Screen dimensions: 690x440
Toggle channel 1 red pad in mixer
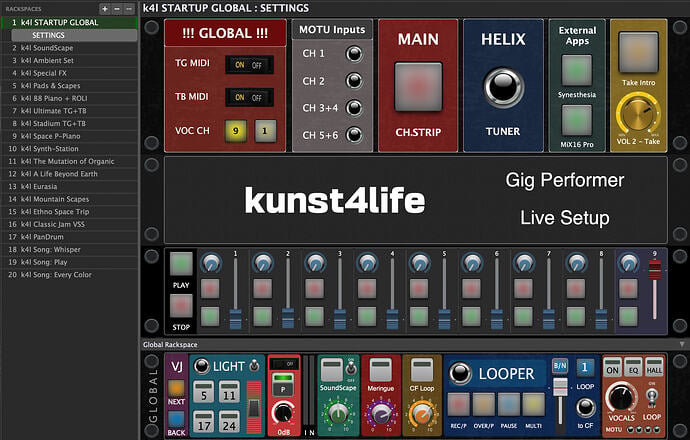(210, 289)
